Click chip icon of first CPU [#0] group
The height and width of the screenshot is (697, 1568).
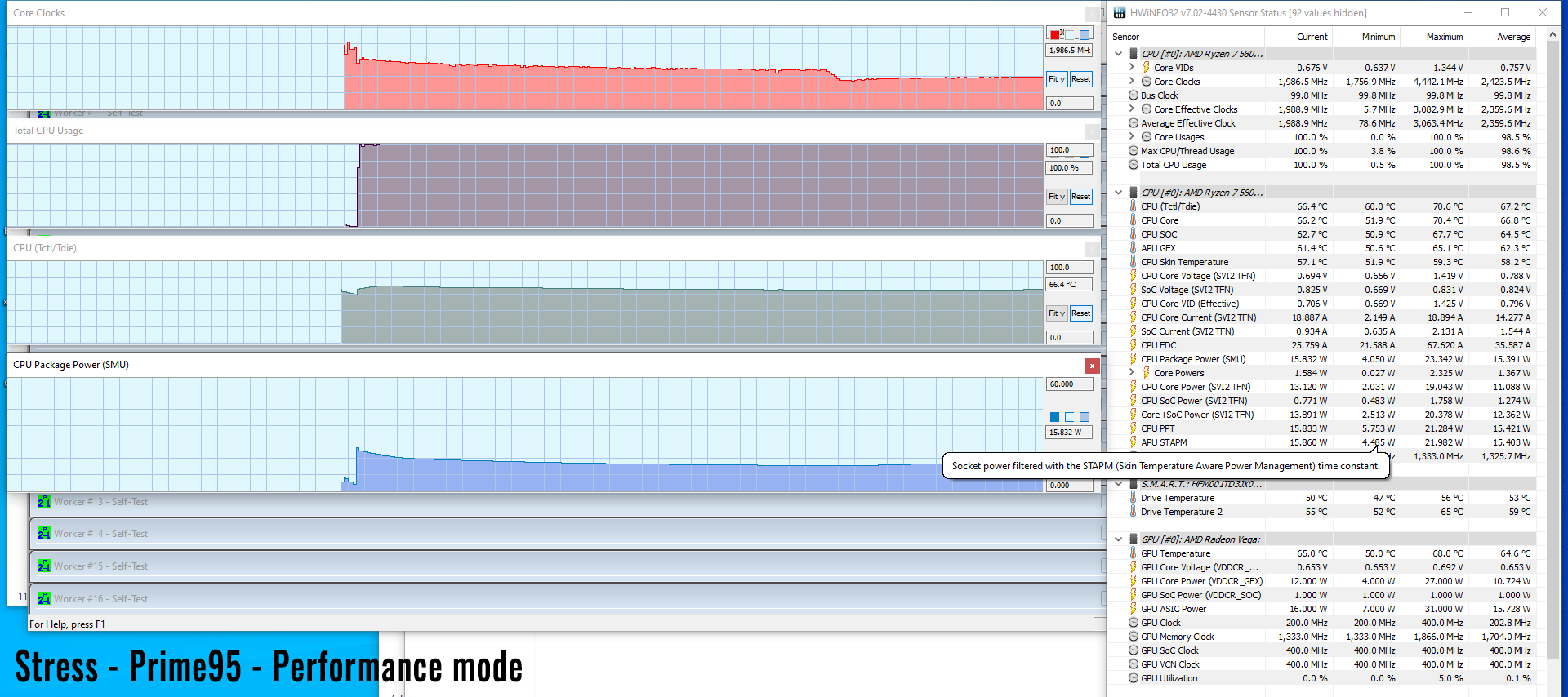tap(1134, 54)
